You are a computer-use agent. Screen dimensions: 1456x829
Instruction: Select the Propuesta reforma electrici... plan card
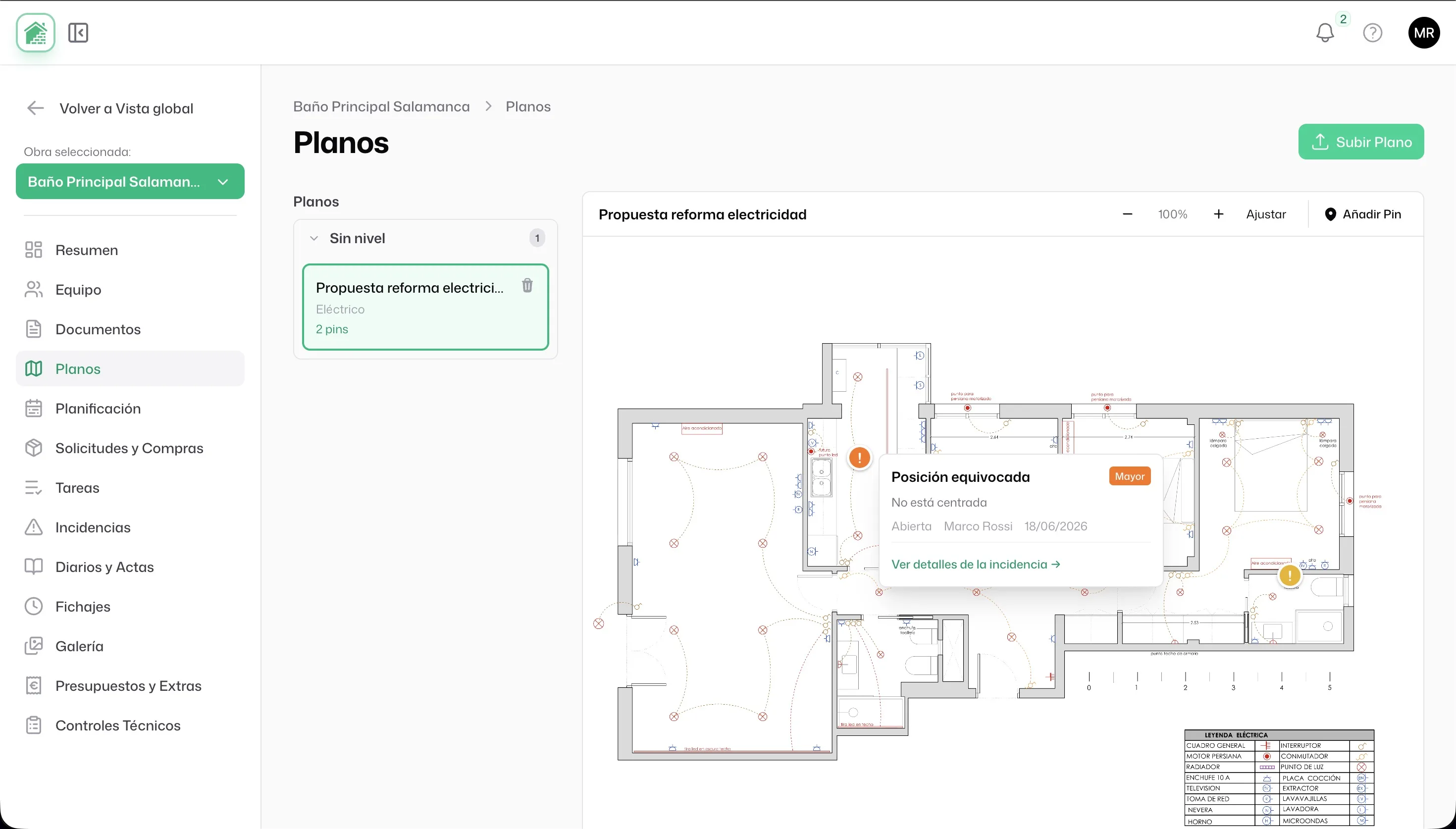pyautogui.click(x=425, y=307)
